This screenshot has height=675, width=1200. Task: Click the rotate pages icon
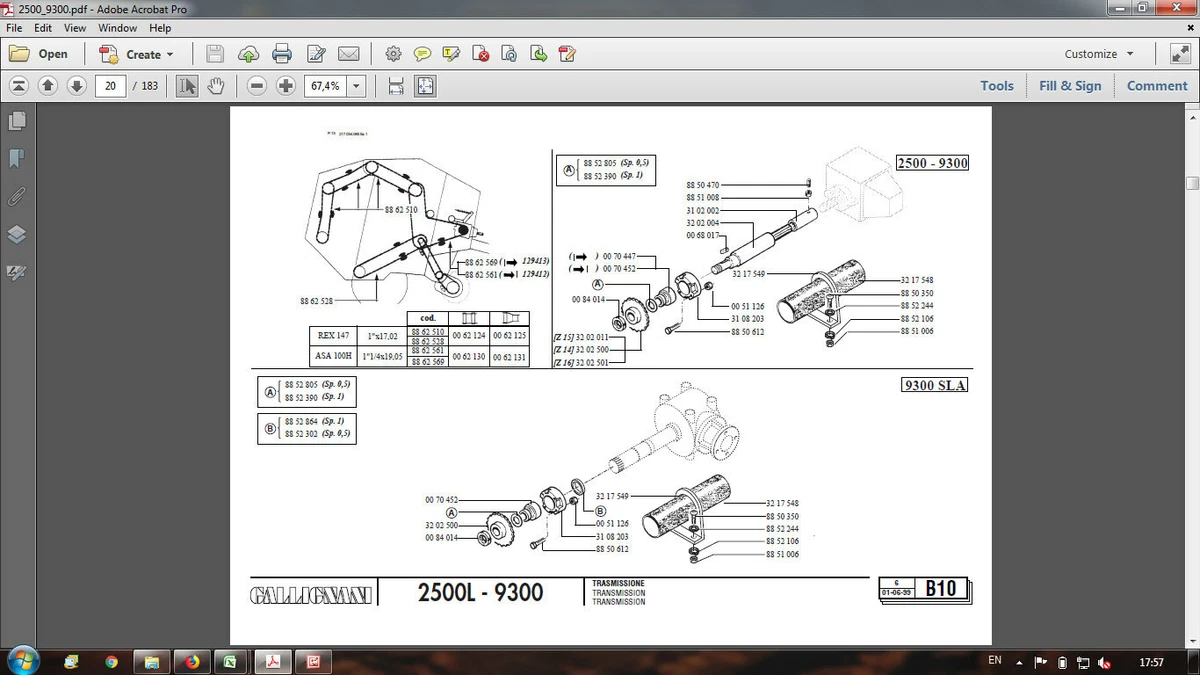[509, 54]
